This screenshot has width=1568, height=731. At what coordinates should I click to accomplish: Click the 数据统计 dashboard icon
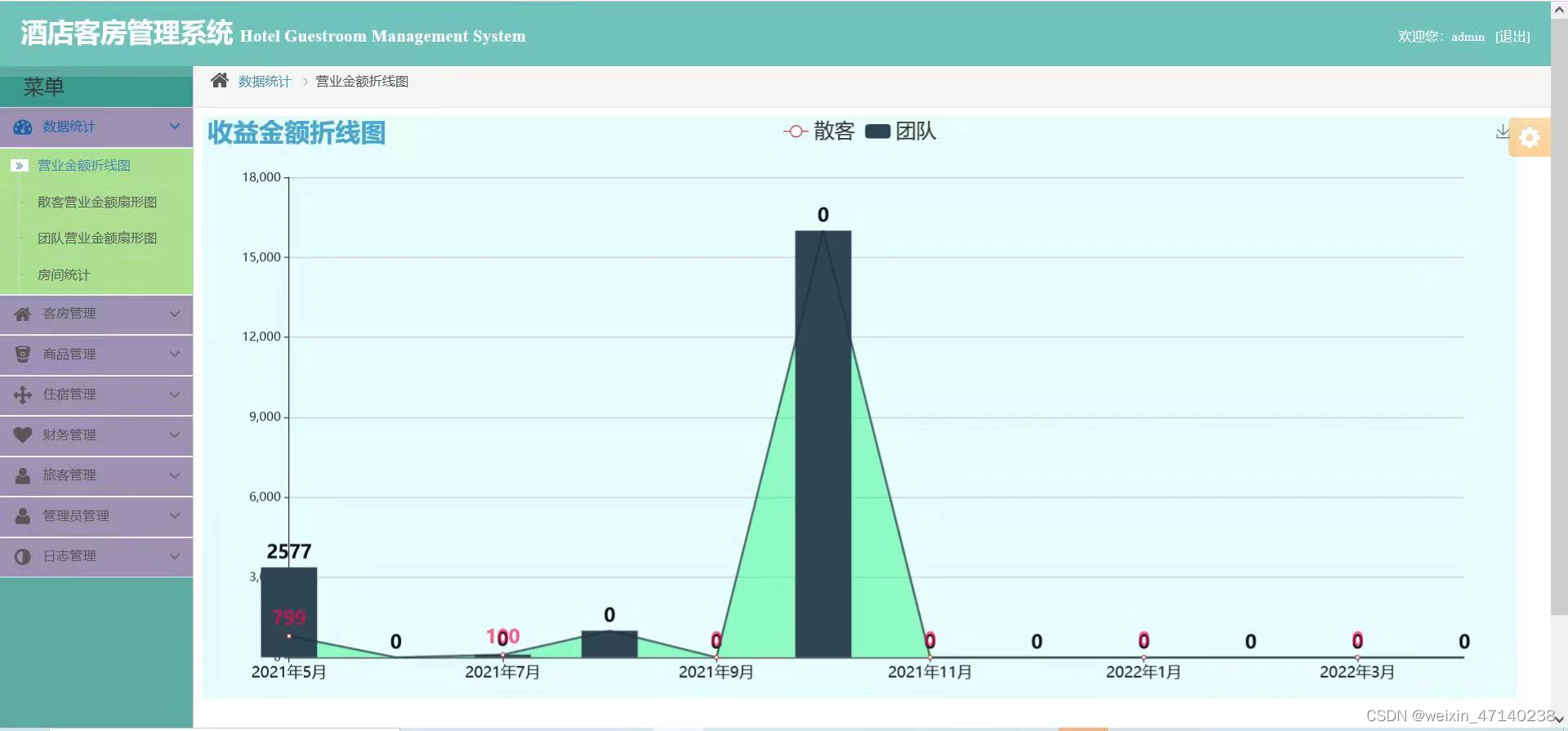[23, 127]
